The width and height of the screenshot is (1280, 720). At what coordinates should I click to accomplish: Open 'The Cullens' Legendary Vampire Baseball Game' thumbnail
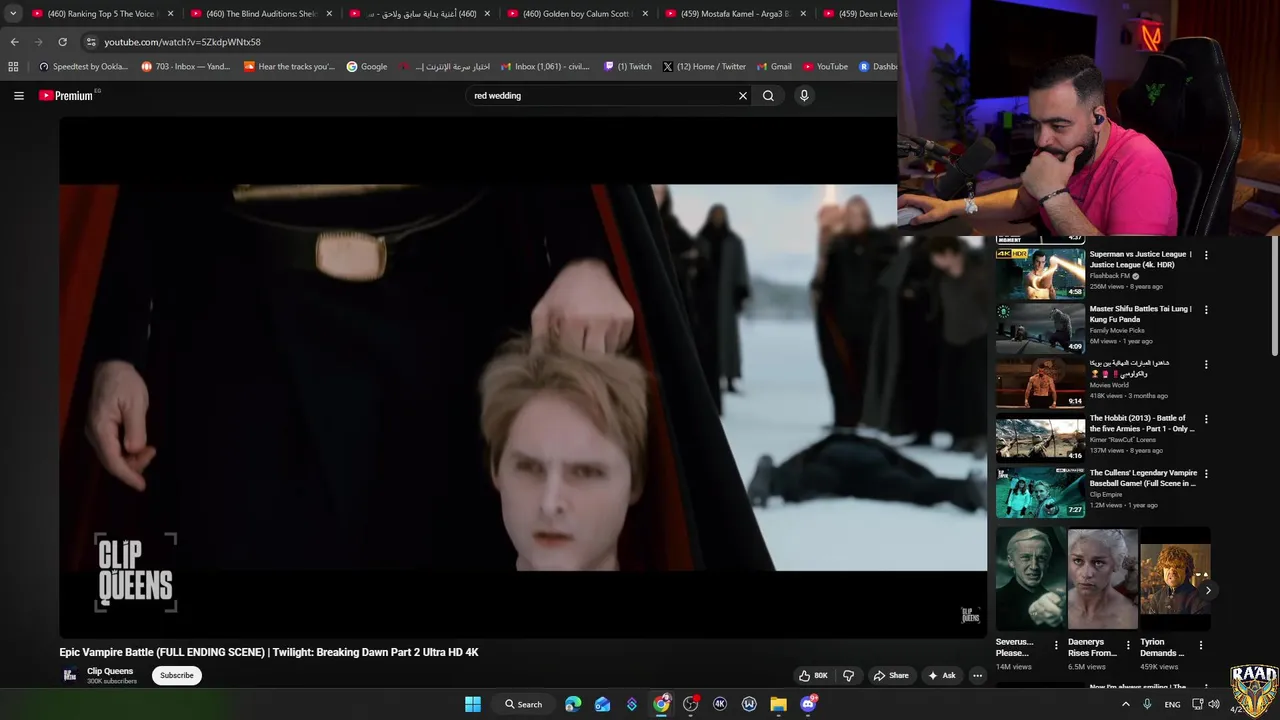(x=1040, y=492)
